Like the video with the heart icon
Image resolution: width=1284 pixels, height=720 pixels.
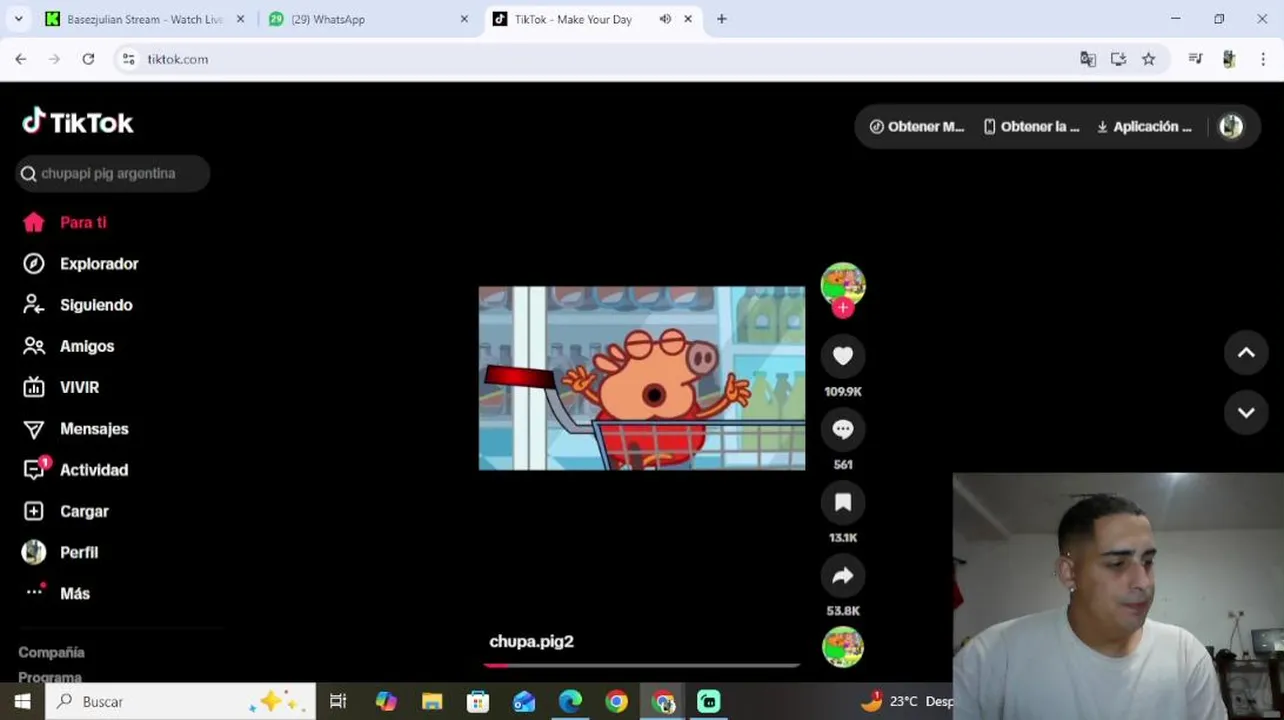[x=843, y=355]
